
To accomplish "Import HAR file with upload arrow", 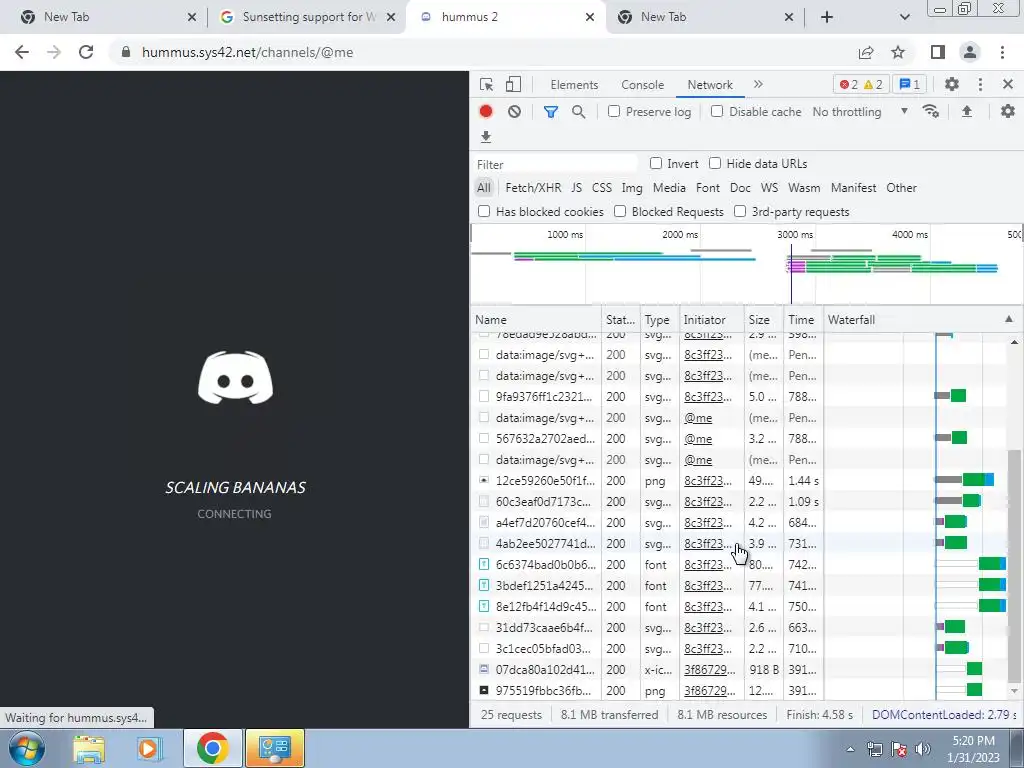I will 967,112.
